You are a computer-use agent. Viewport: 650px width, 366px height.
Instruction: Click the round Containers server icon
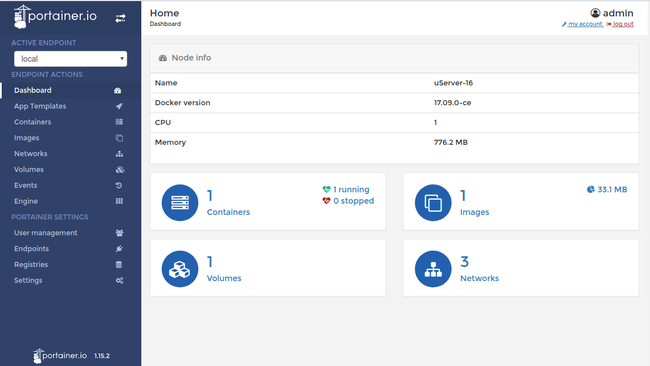tap(180, 203)
